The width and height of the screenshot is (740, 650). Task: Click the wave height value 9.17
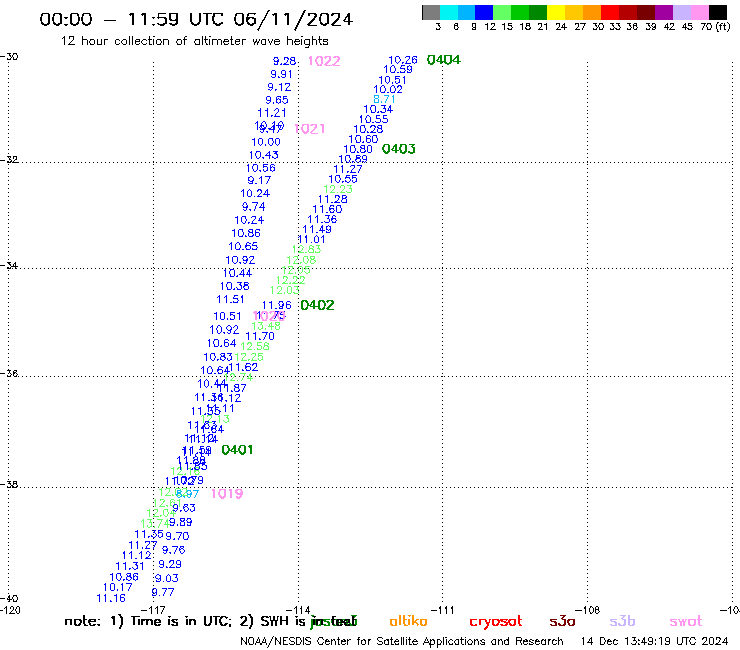(260, 180)
